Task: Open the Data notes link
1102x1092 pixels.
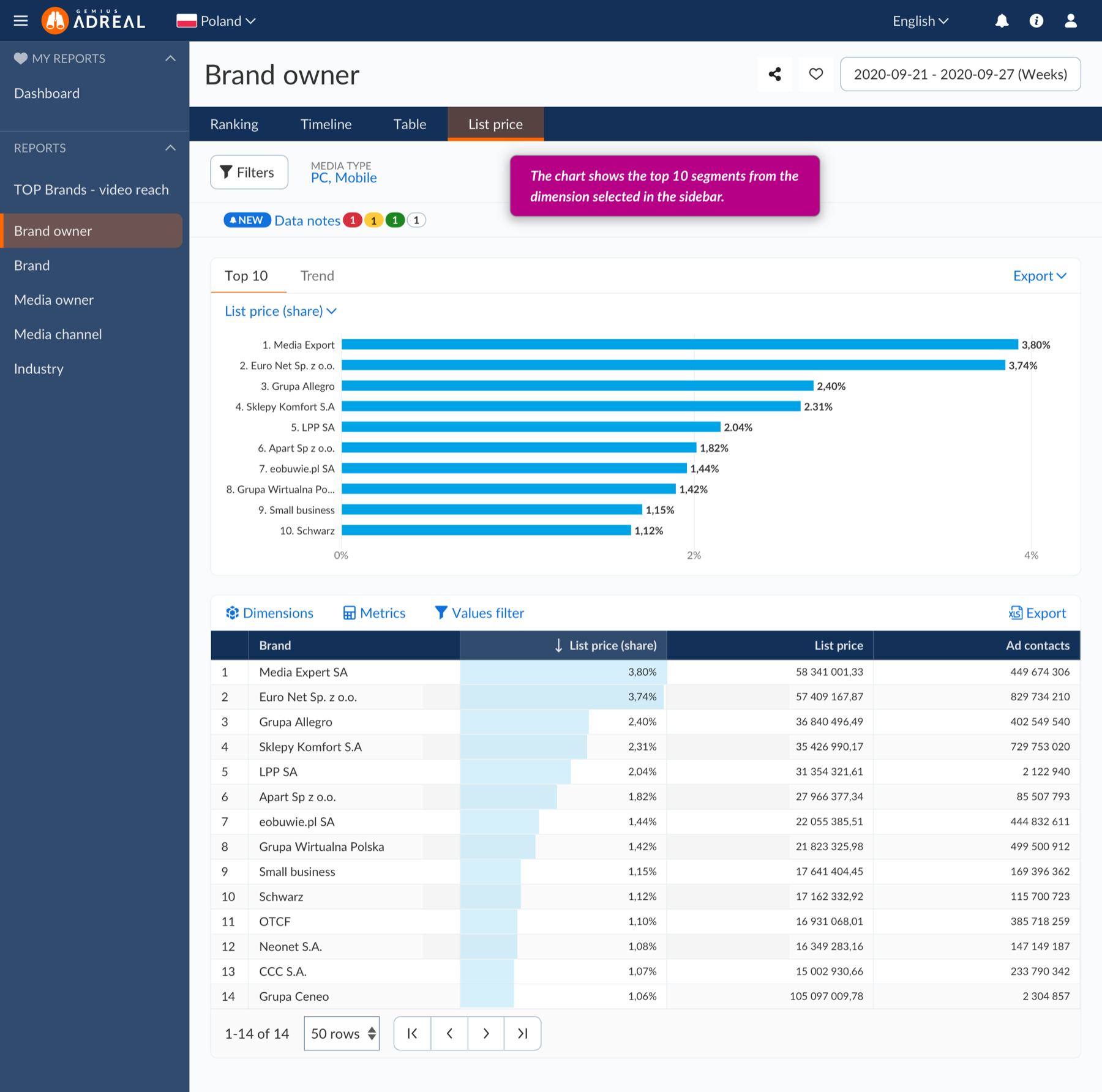Action: pyautogui.click(x=307, y=220)
